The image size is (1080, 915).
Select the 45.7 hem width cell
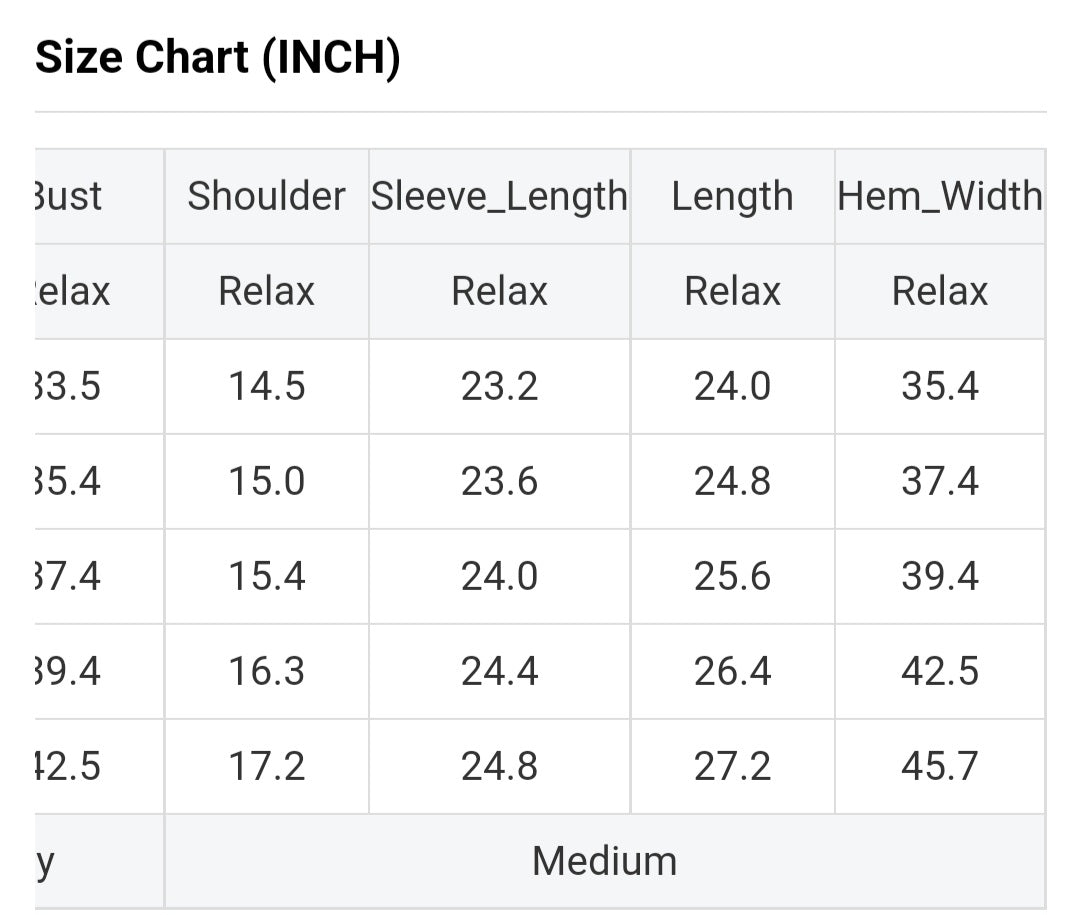coord(939,766)
